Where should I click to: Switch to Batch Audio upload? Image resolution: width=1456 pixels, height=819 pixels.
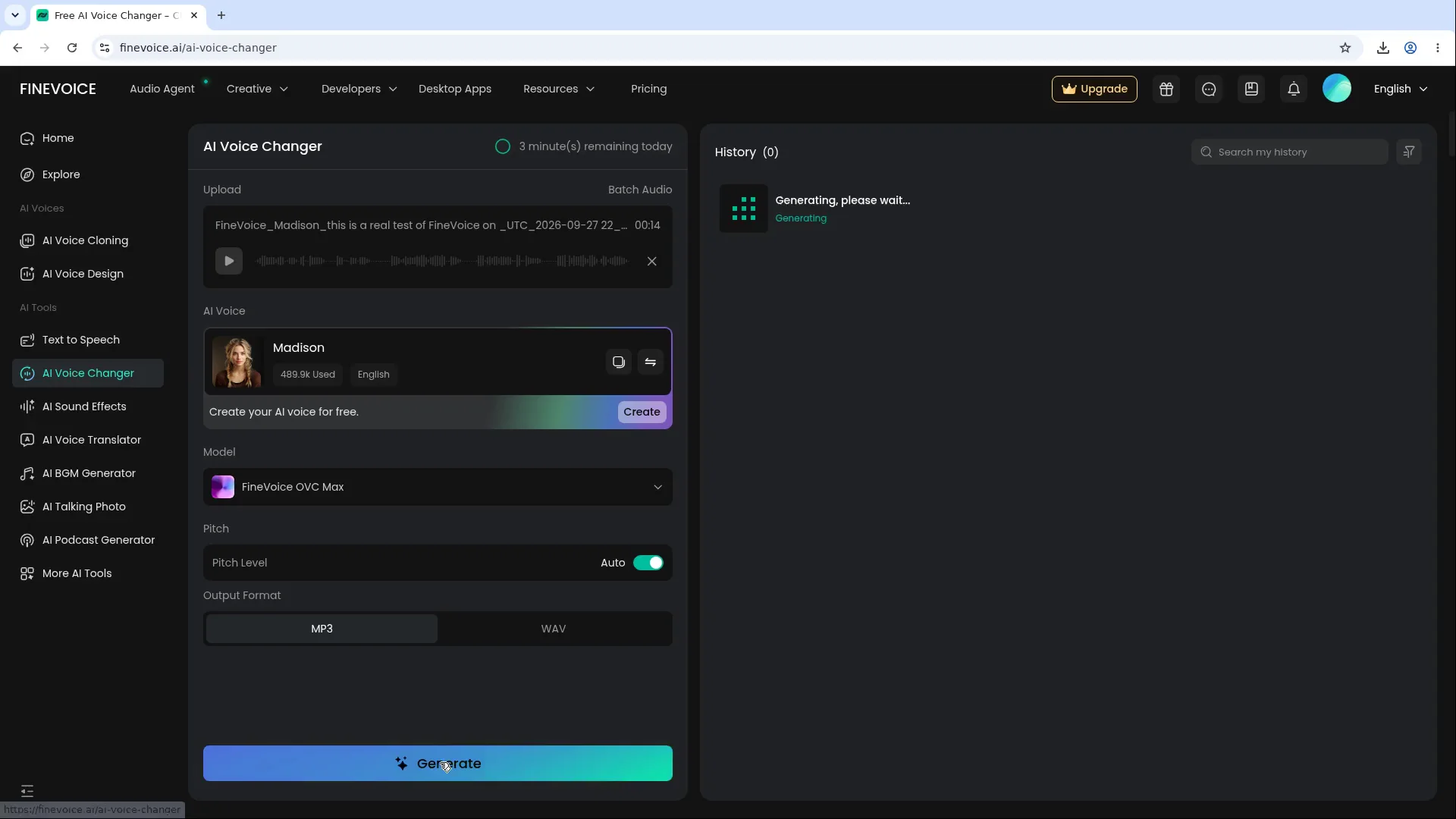tap(640, 190)
